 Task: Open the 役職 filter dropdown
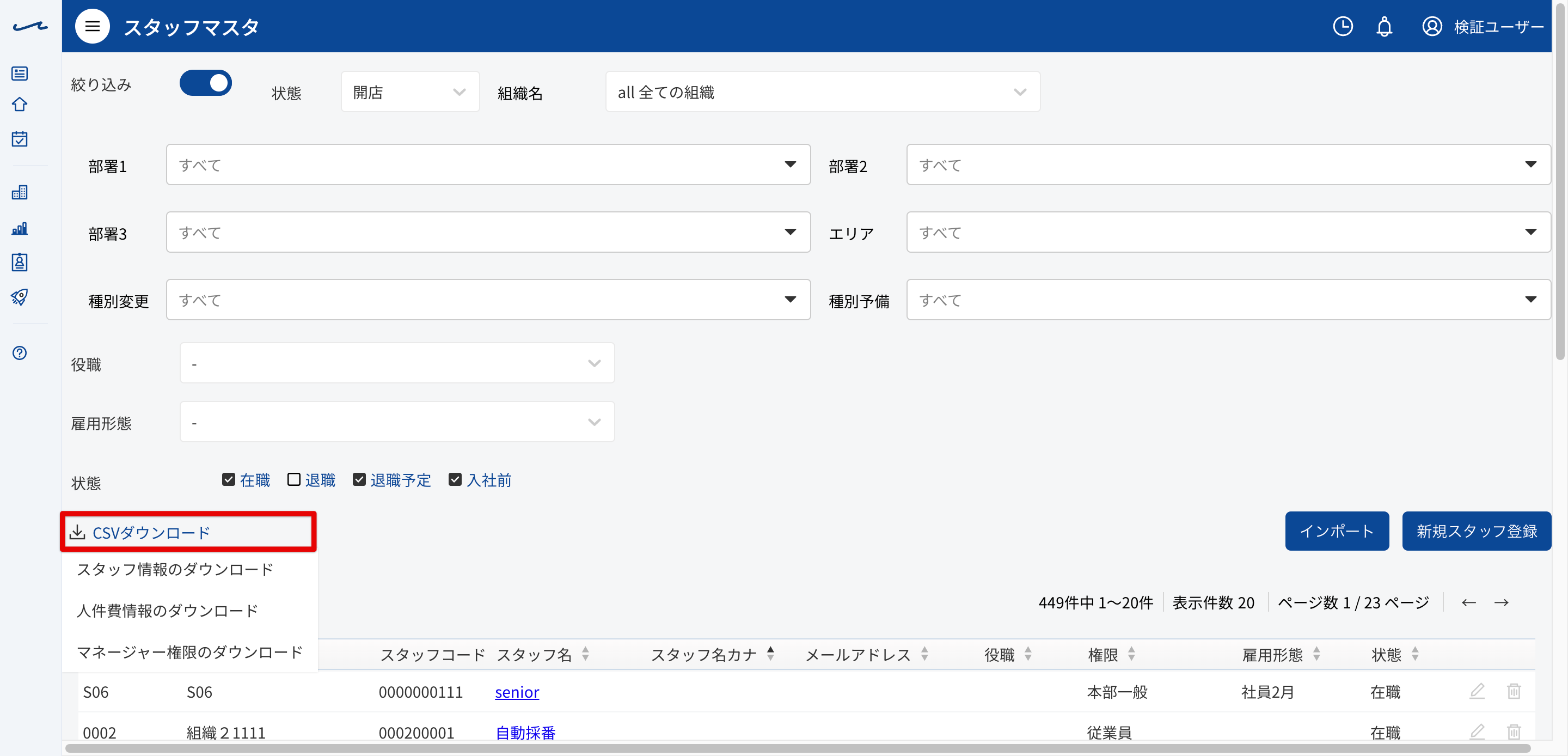tap(397, 363)
